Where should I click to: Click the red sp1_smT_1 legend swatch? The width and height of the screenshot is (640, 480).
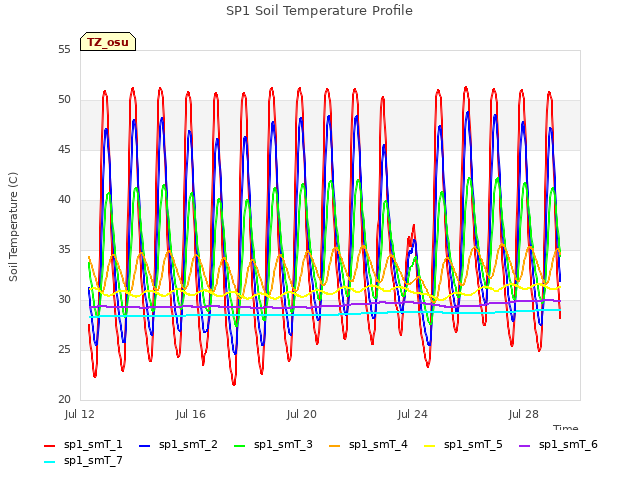(49, 446)
